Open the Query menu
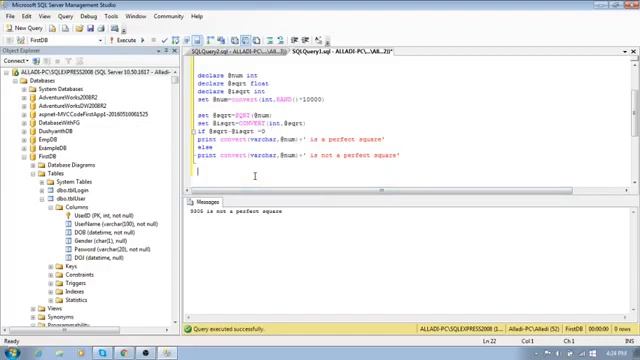Screen dimensions: 640x360 tap(65, 16)
